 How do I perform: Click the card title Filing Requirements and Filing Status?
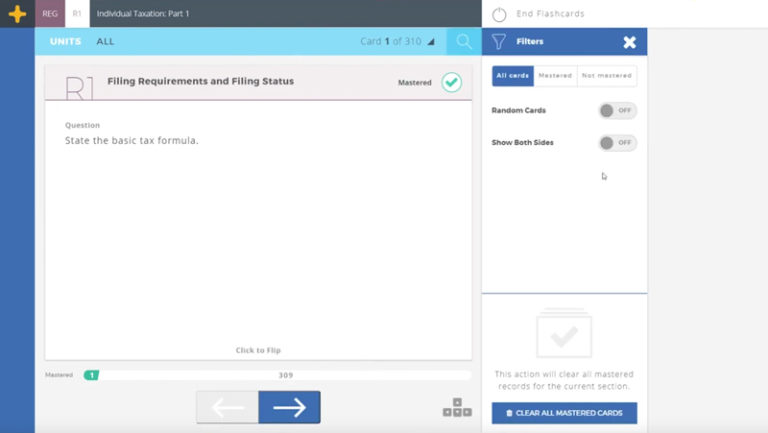[x=201, y=81]
